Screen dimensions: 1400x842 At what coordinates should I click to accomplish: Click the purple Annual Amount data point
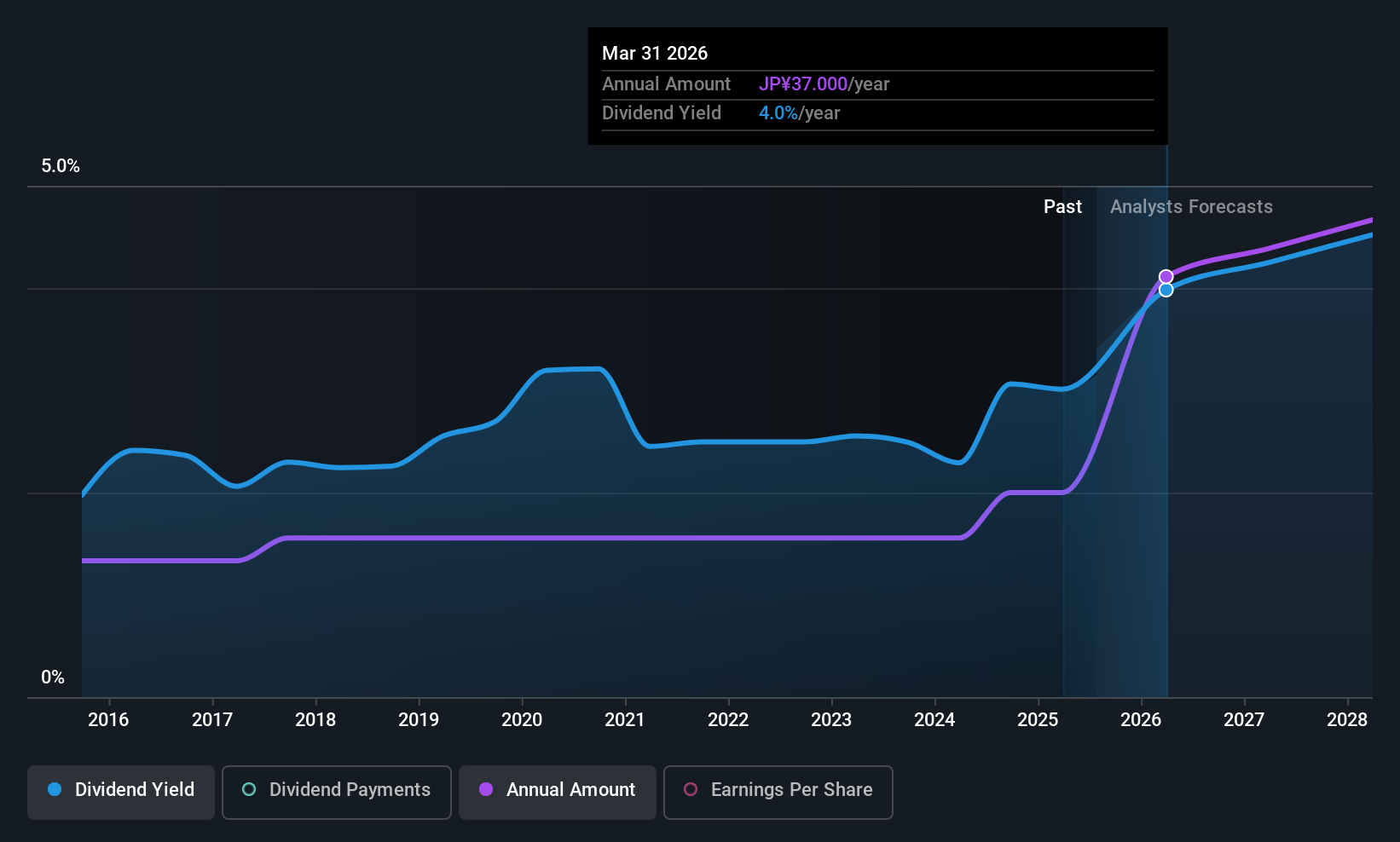1166,277
